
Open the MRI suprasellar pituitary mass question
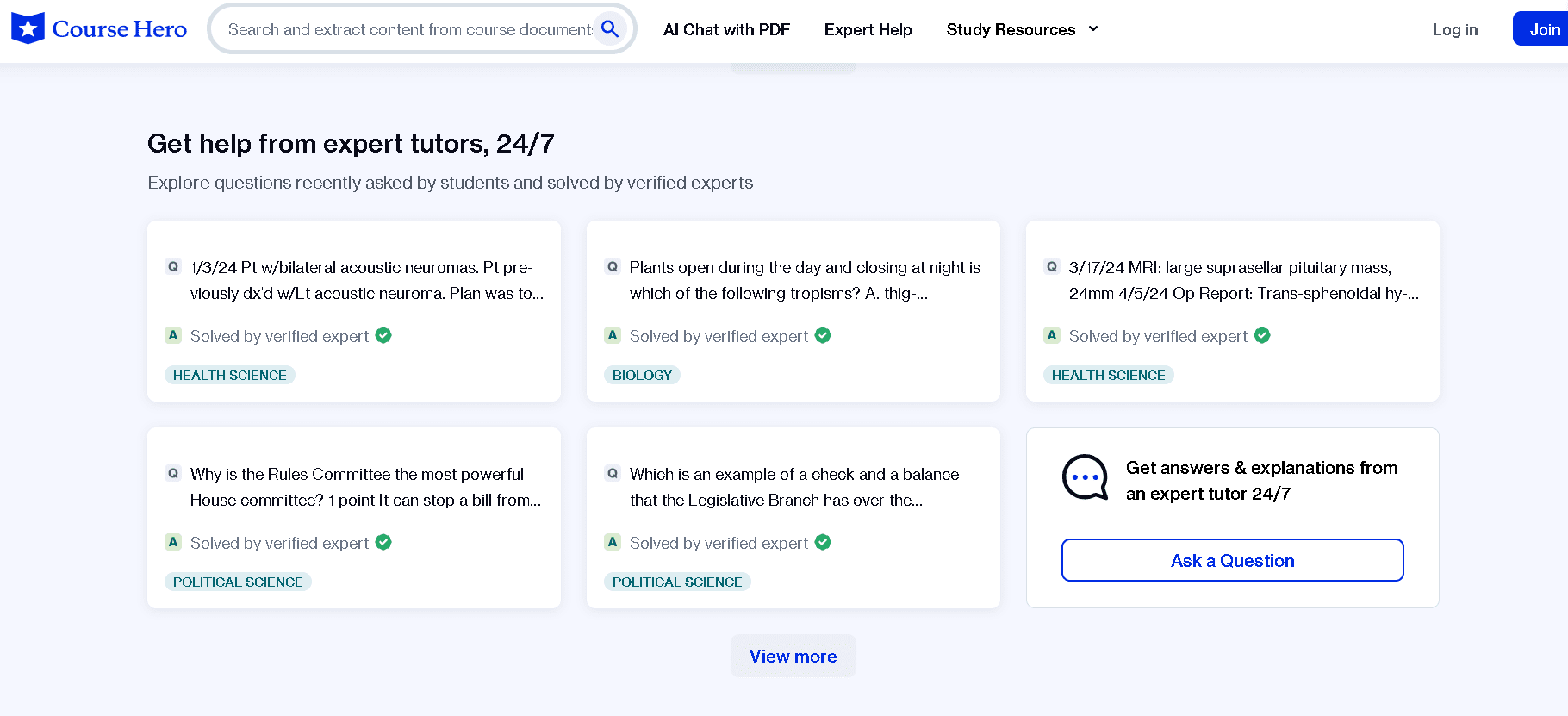pyautogui.click(x=1242, y=280)
